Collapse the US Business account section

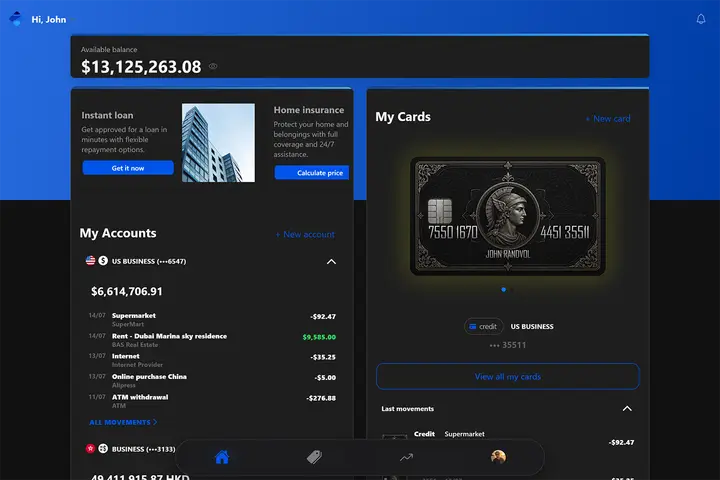[331, 262]
